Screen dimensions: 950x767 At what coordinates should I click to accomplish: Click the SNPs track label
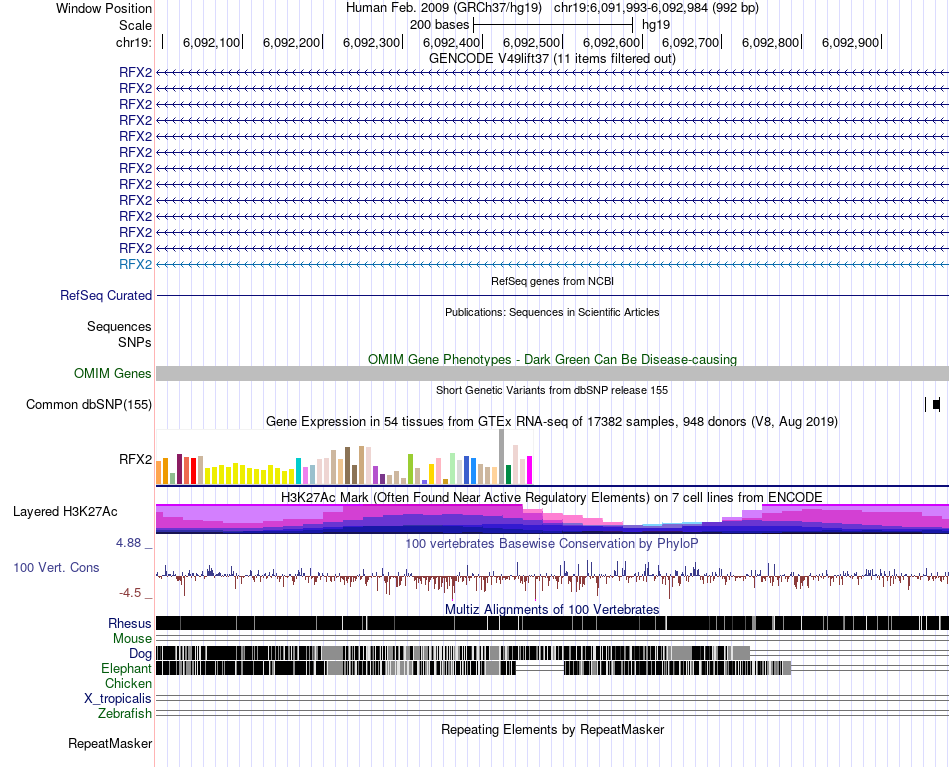135,342
